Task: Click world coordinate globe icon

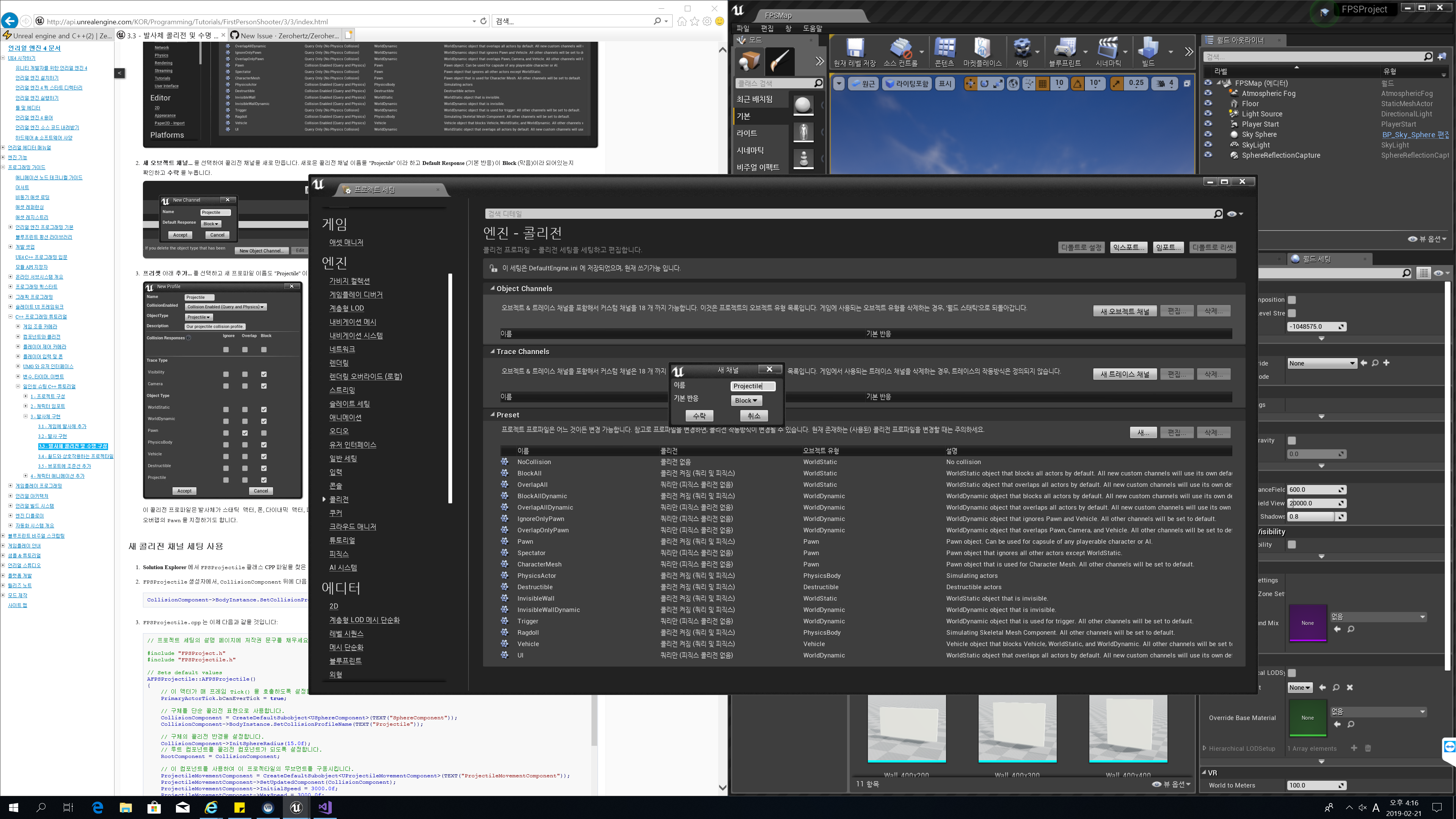Action: (1014, 84)
